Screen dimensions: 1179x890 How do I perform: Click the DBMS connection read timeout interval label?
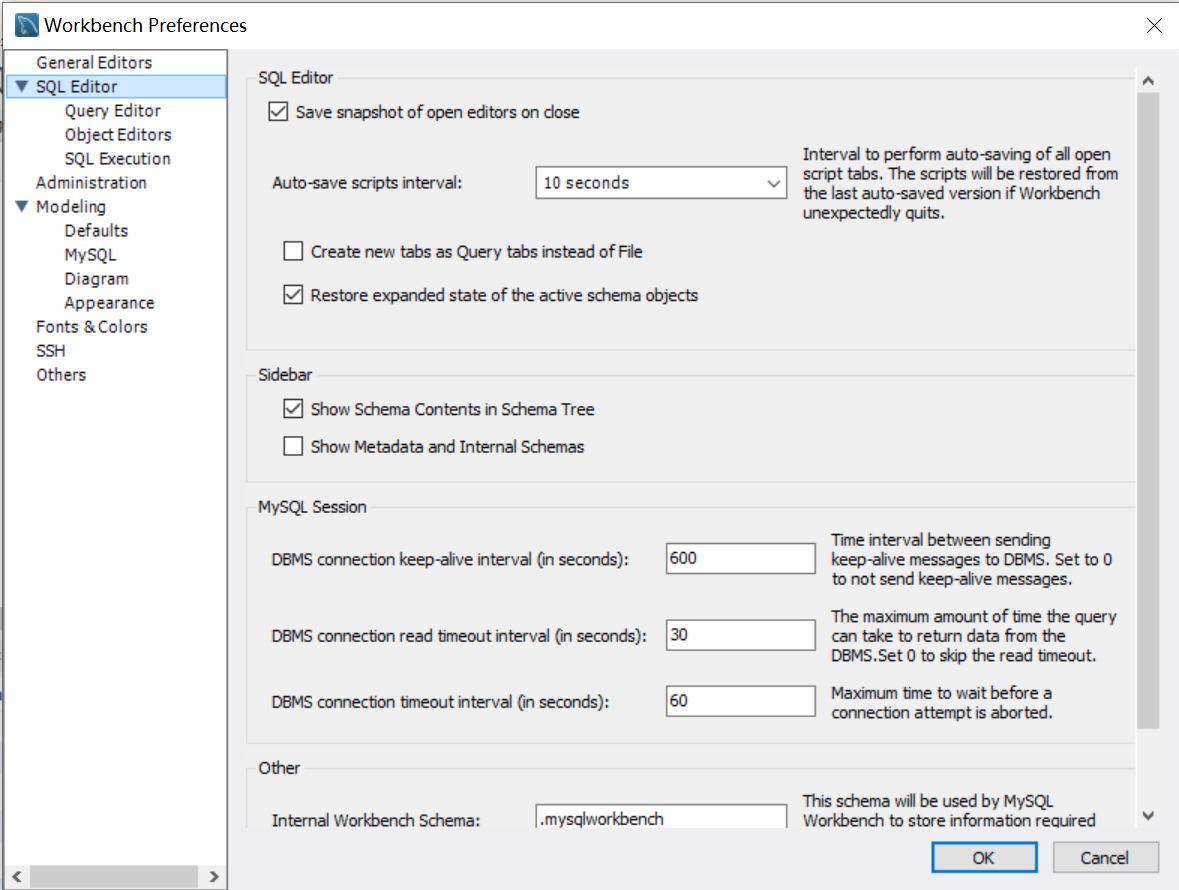pos(459,636)
